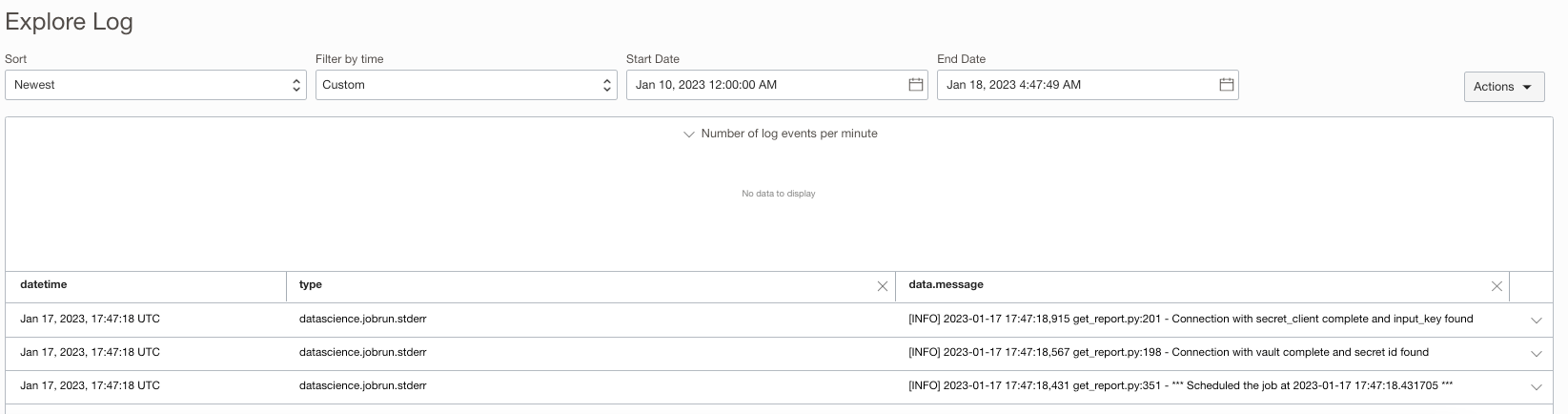1568x414 pixels.
Task: Expand the Scheduled the job log row
Action: (1536, 387)
